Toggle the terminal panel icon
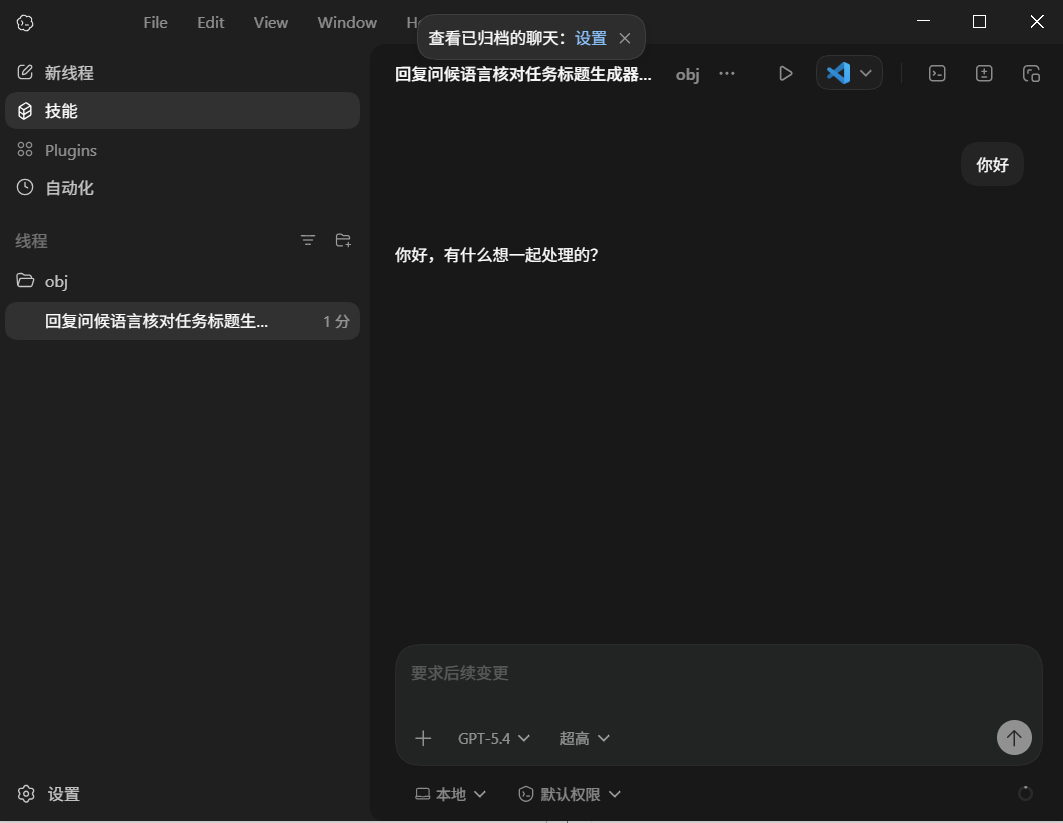 coord(937,73)
